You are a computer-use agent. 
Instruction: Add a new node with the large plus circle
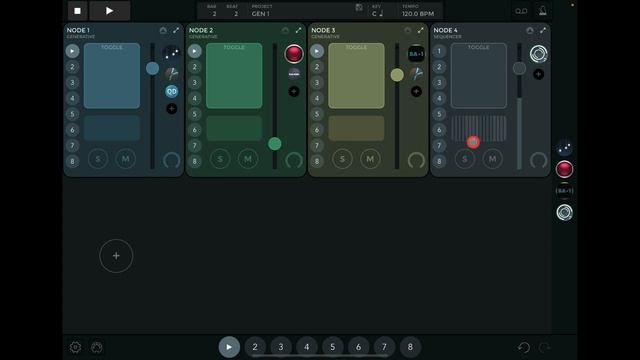116,256
